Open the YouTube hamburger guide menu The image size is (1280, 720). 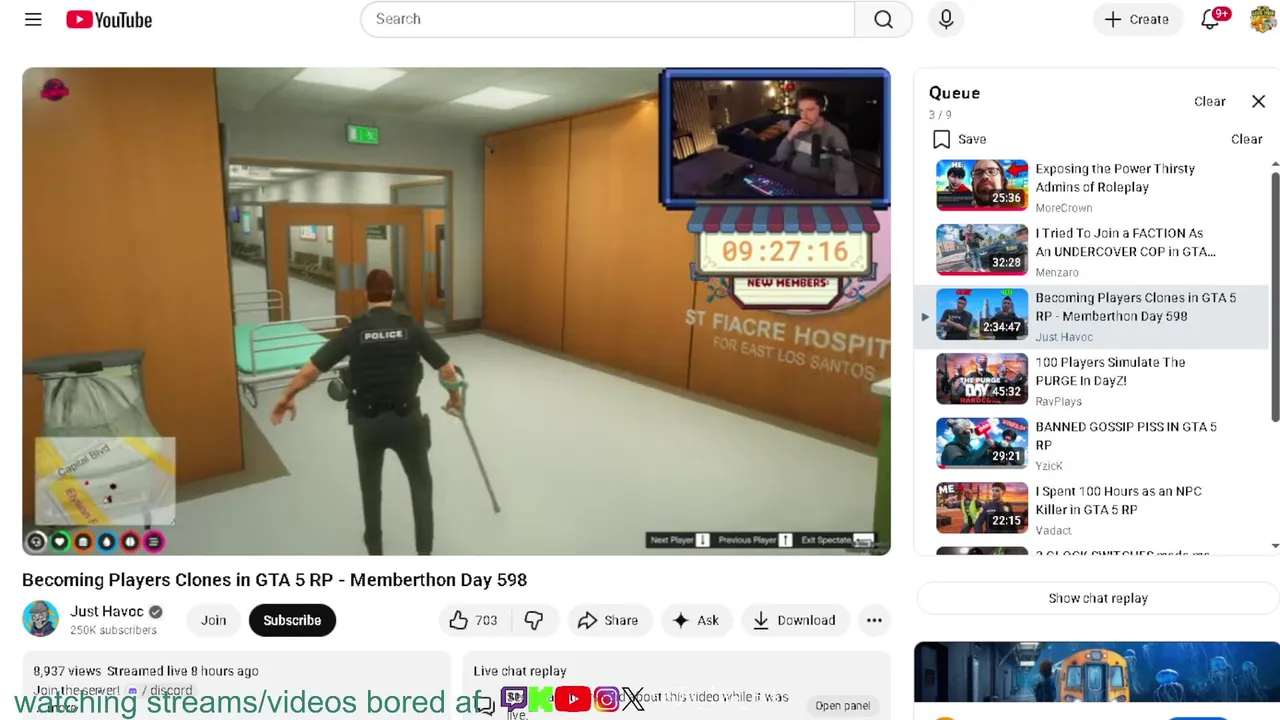pyautogui.click(x=33, y=19)
